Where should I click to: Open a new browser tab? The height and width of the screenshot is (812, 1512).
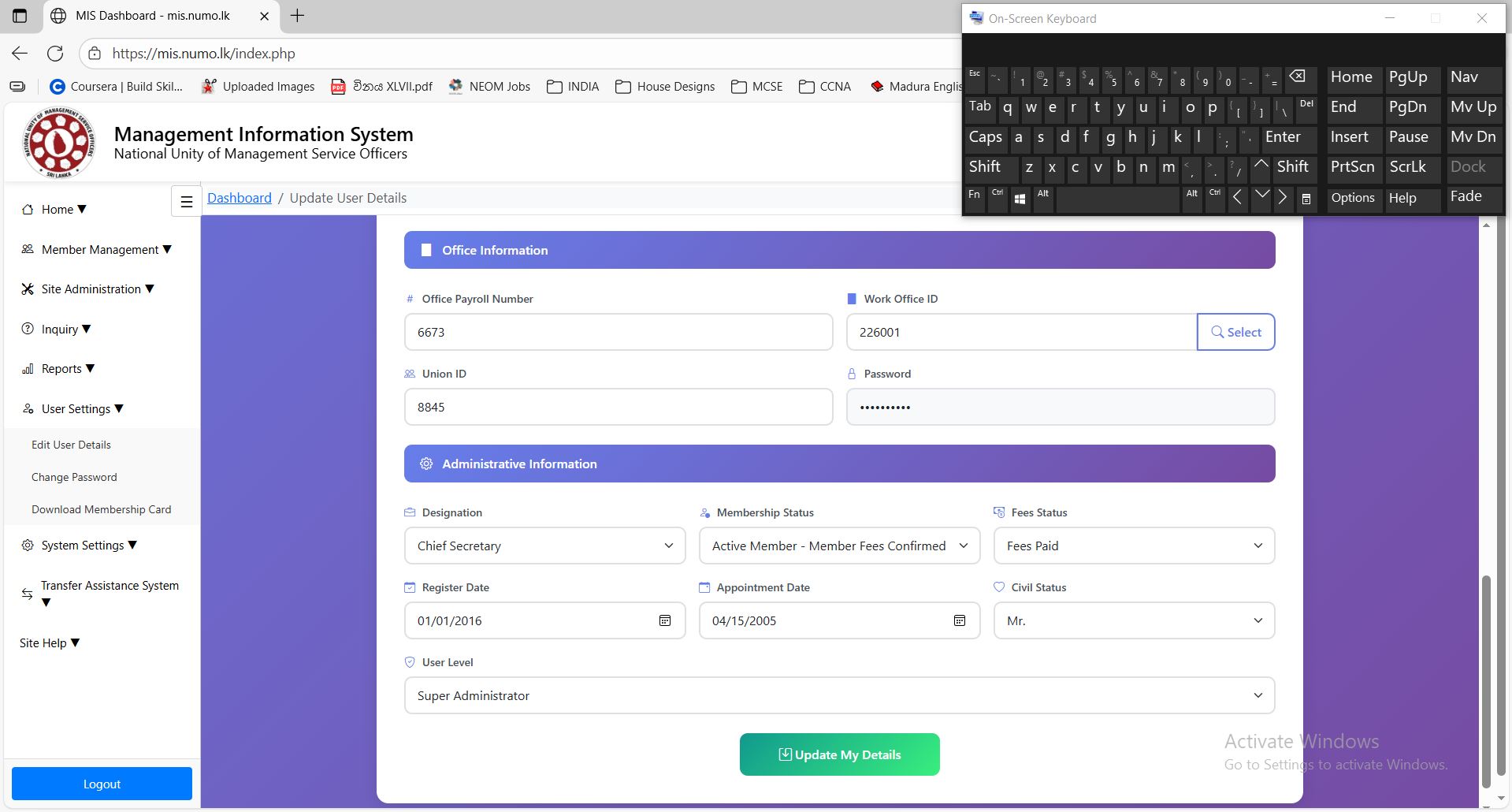click(x=297, y=16)
